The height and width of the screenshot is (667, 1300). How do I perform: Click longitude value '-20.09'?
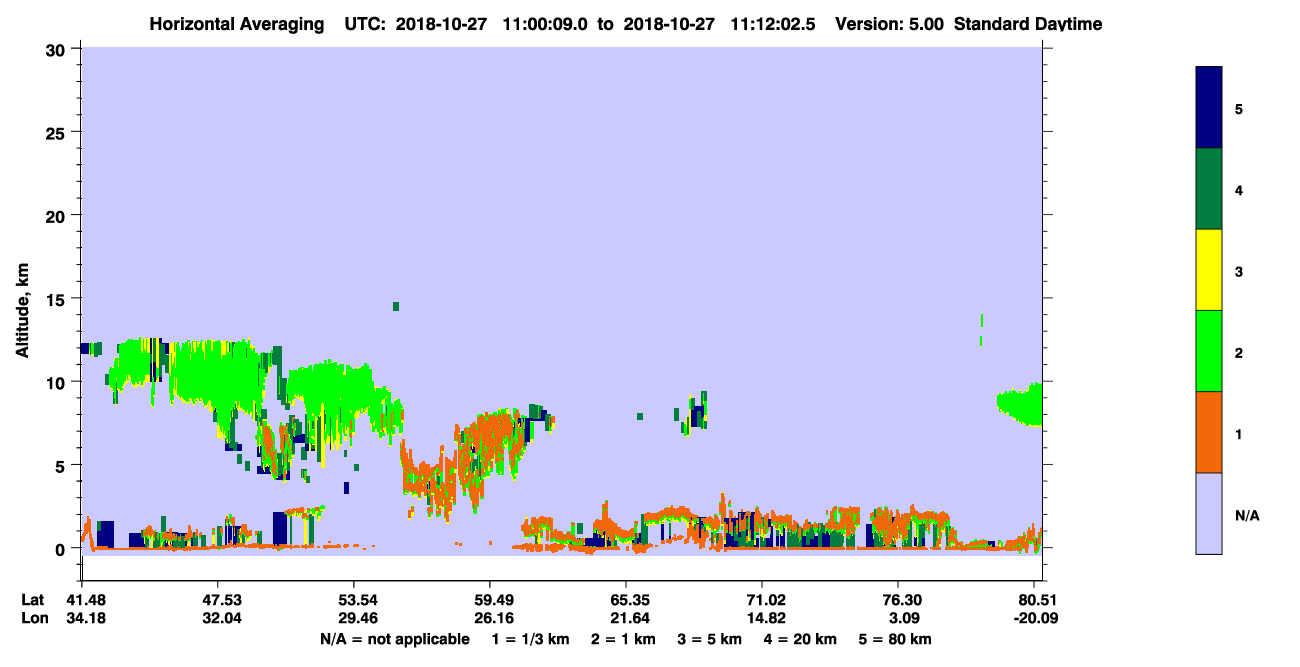[1035, 618]
